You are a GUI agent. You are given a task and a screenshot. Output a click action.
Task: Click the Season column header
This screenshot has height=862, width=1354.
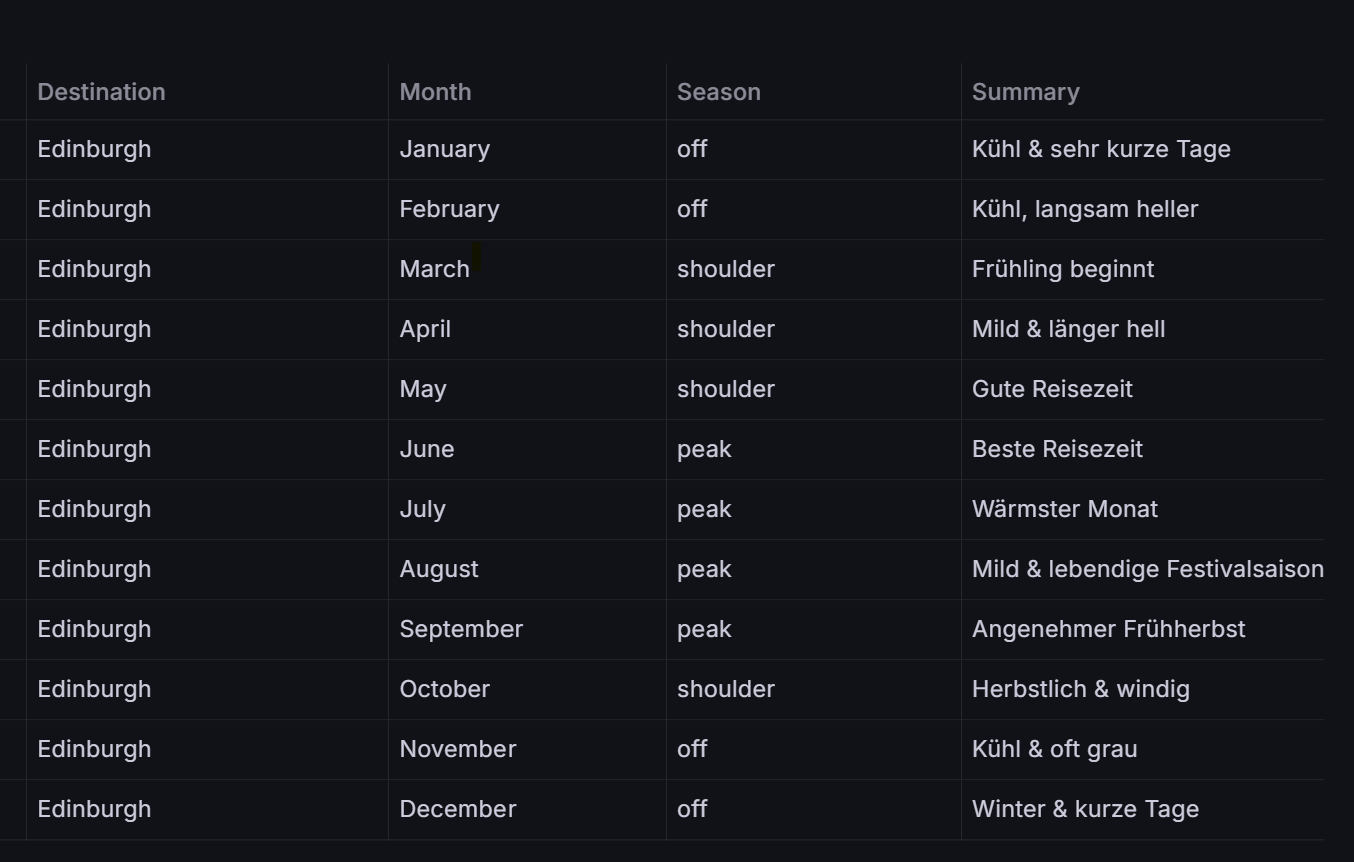click(718, 92)
